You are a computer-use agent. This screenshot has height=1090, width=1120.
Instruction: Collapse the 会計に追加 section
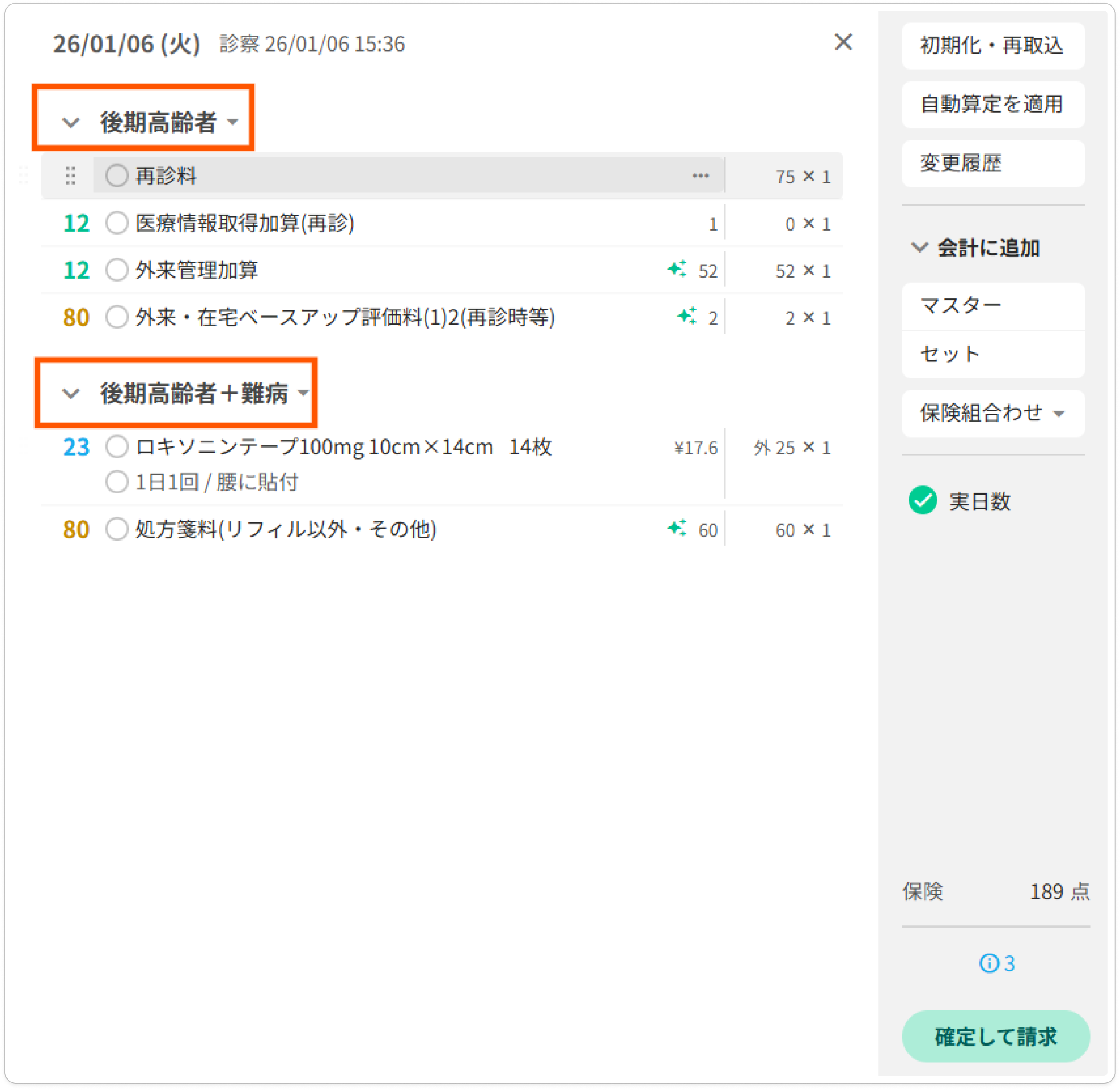919,247
